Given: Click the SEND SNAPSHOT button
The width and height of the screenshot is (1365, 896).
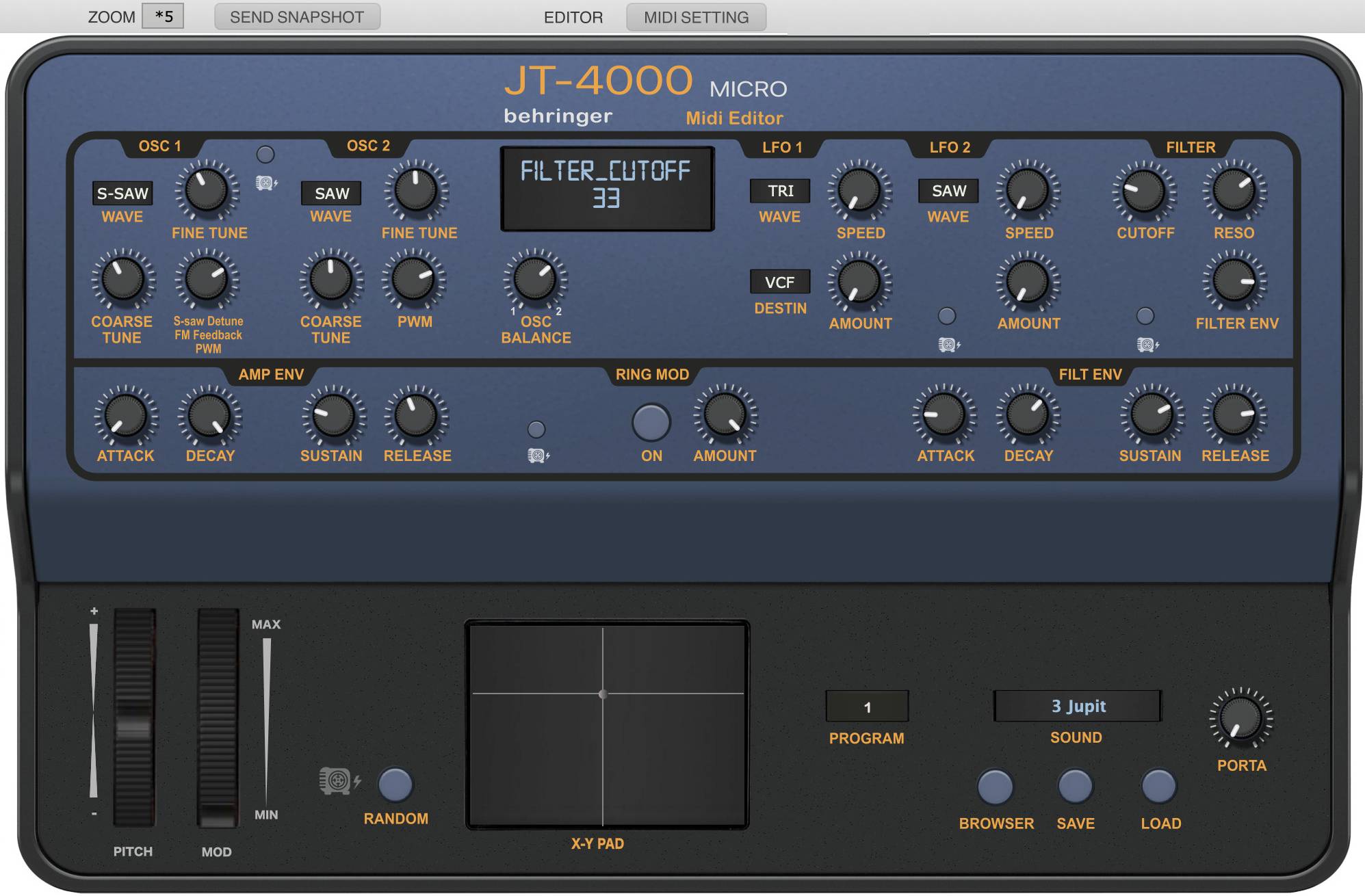Looking at the screenshot, I should pyautogui.click(x=297, y=17).
